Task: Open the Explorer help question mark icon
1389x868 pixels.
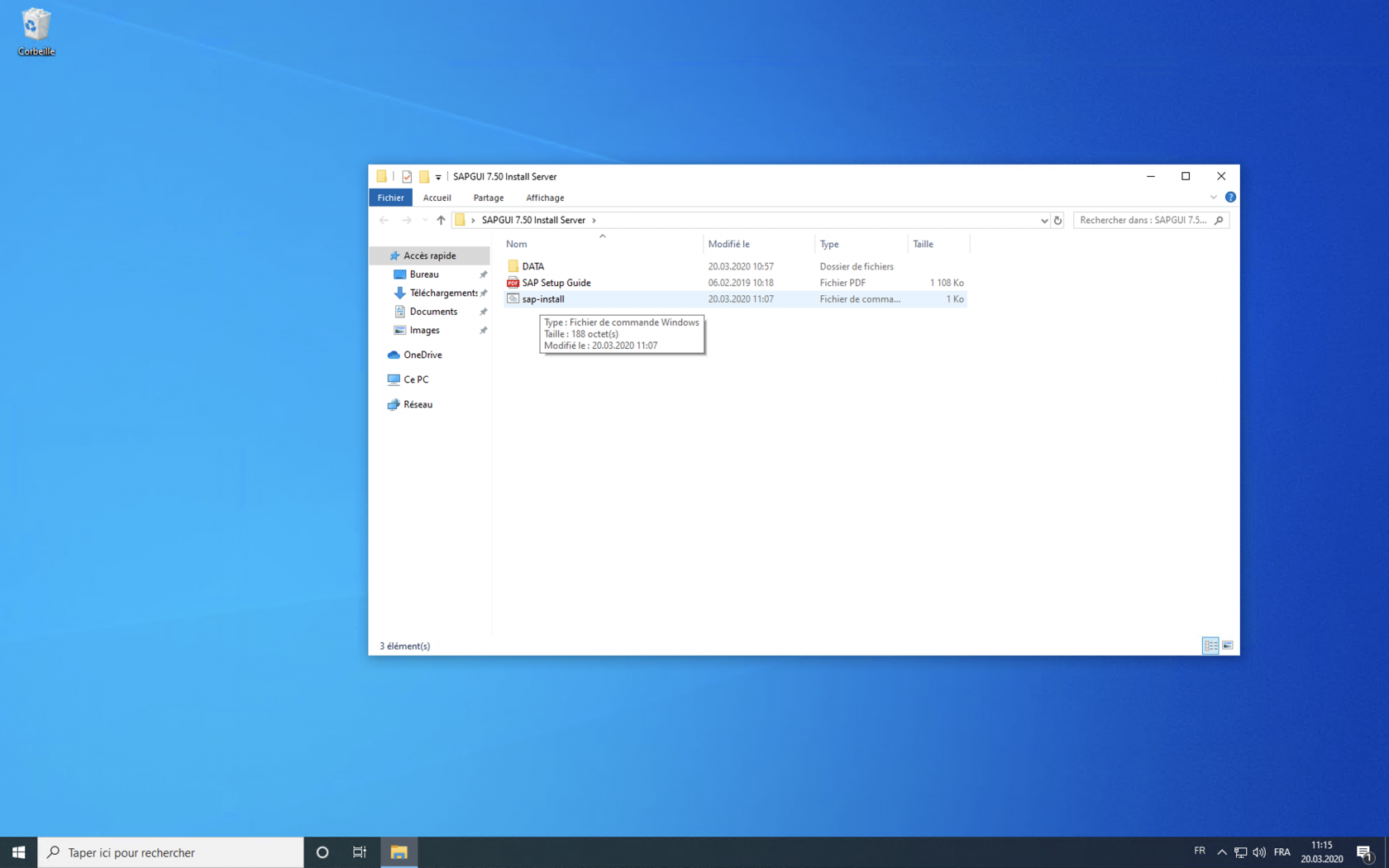Action: coord(1230,198)
